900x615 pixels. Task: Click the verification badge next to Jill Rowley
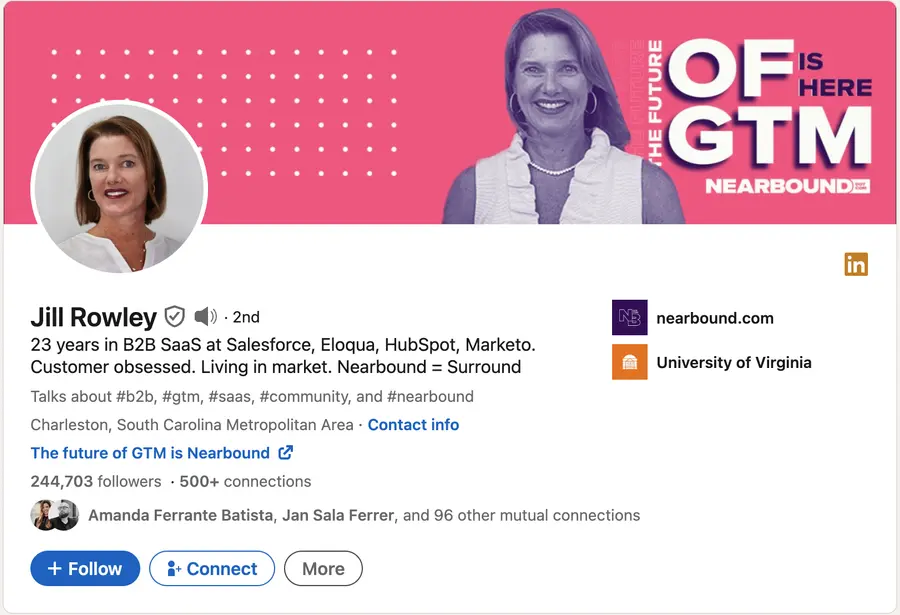[x=176, y=317]
